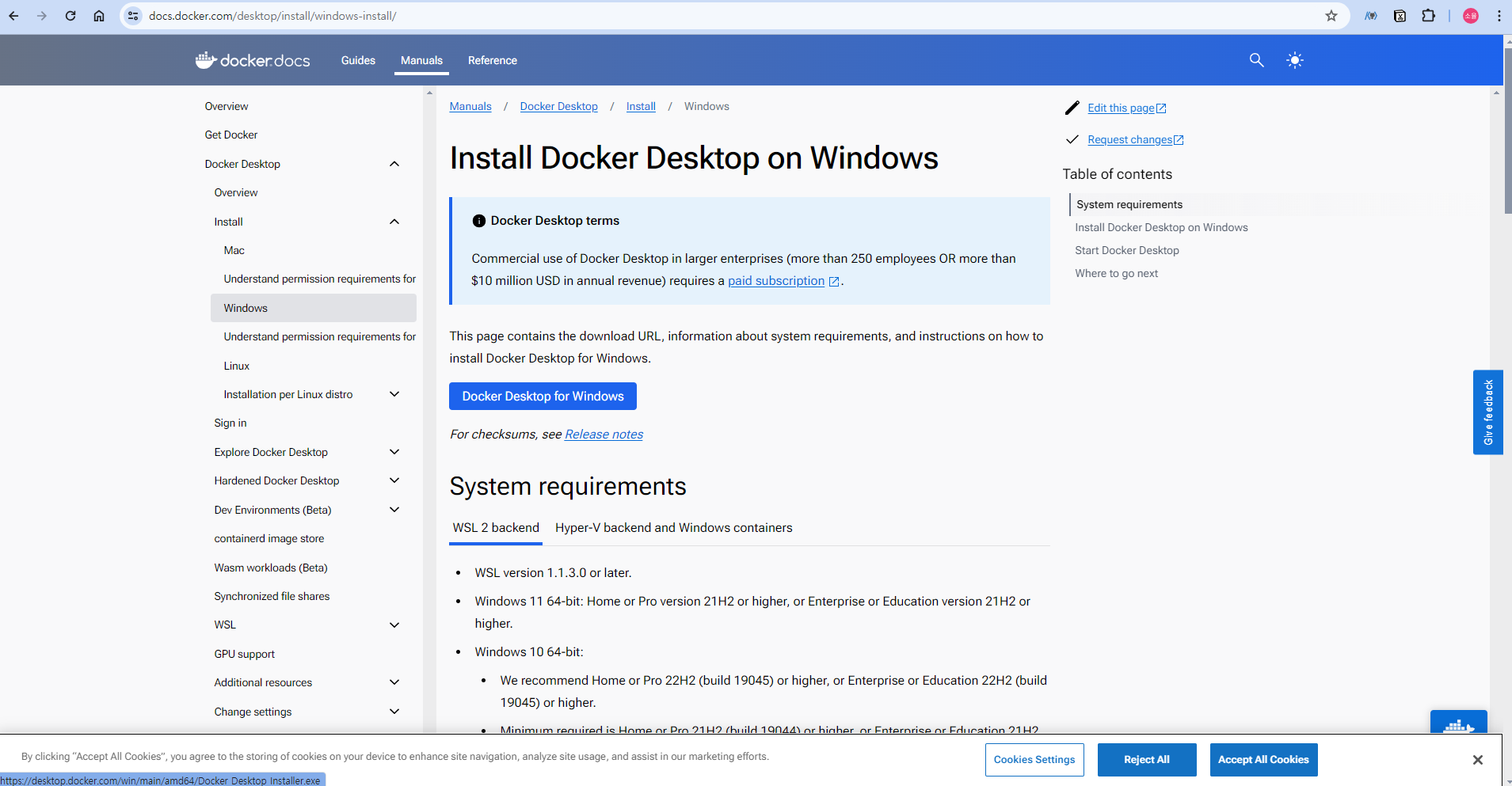The image size is (1512, 786).
Task: Download Docker Desktop for Windows
Action: coord(543,397)
